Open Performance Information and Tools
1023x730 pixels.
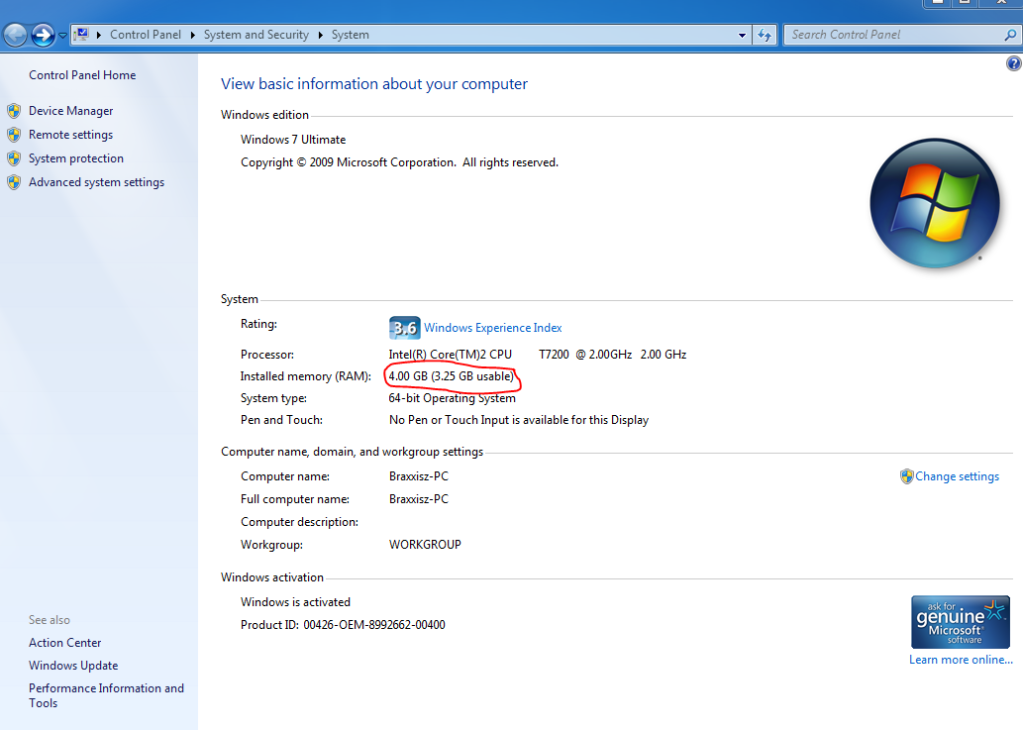tap(106, 695)
